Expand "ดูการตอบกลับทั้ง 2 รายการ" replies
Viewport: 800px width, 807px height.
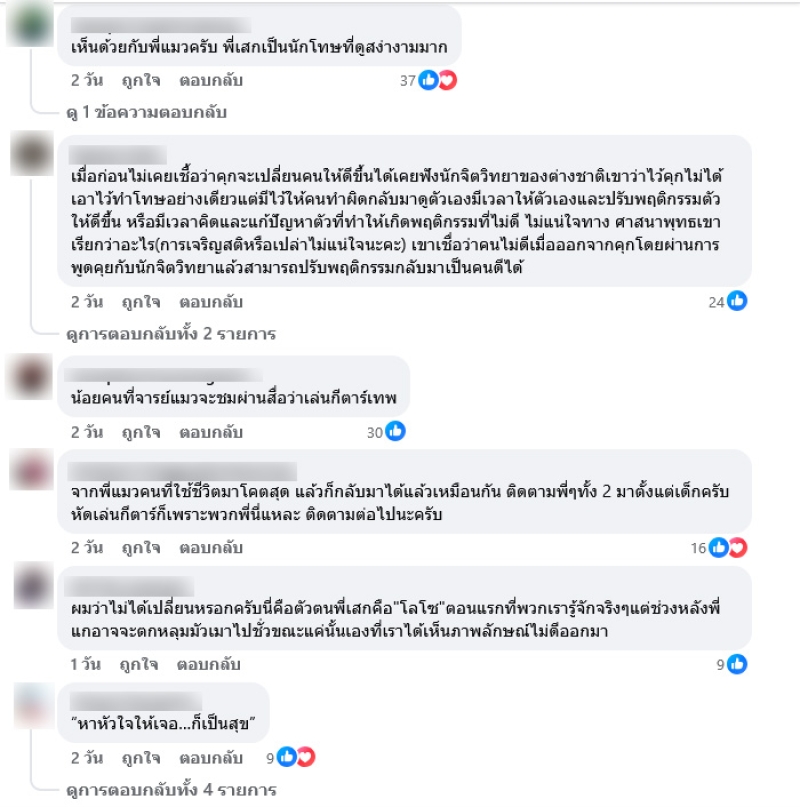(x=171, y=334)
